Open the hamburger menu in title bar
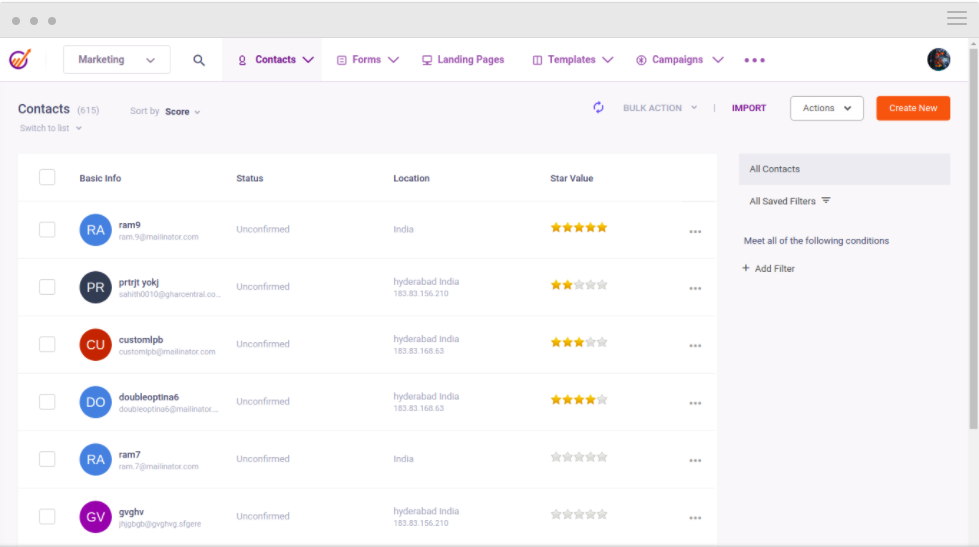979x547 pixels. click(x=956, y=18)
